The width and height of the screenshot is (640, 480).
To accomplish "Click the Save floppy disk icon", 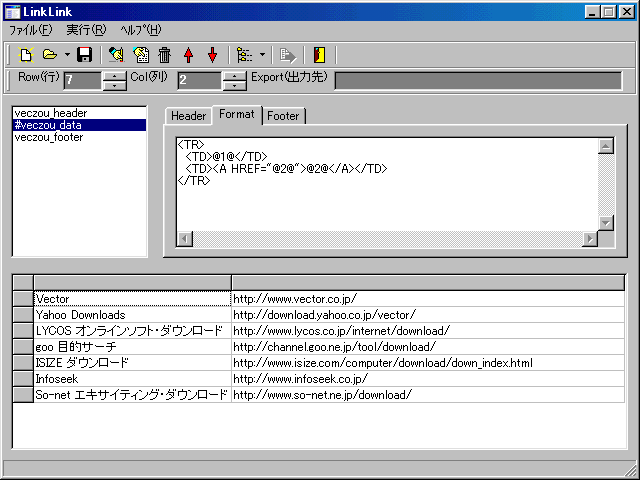I will pyautogui.click(x=84, y=55).
